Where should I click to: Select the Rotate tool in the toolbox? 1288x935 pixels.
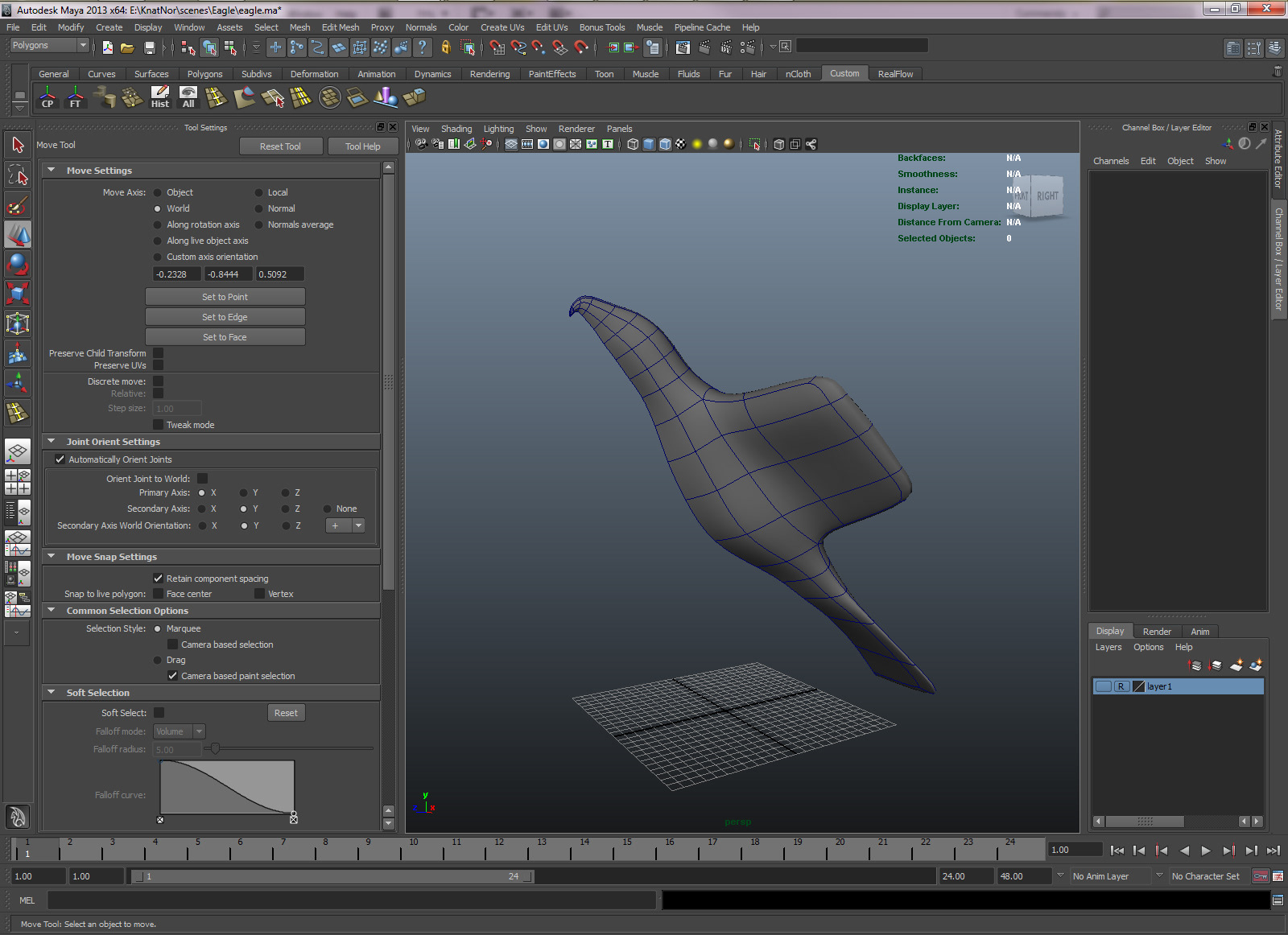(x=18, y=264)
